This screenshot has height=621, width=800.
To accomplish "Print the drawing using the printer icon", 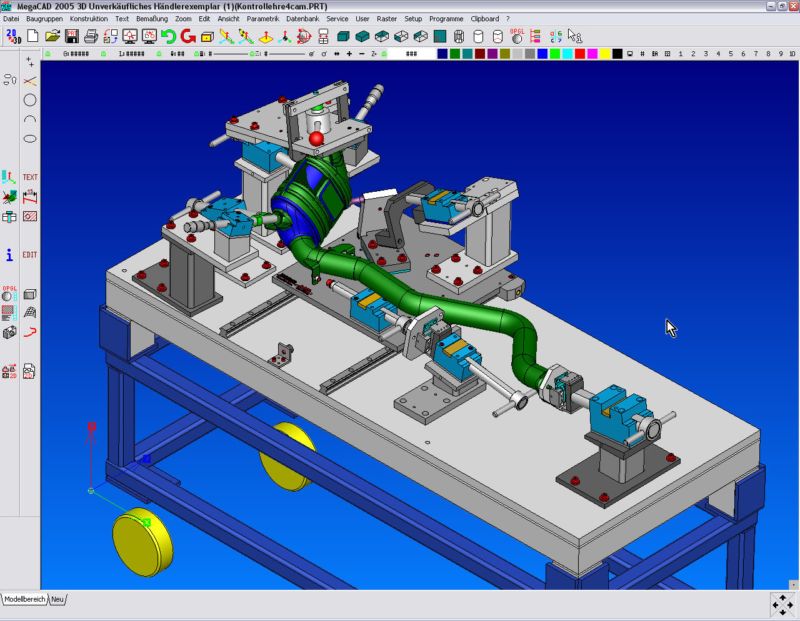I will (91, 36).
